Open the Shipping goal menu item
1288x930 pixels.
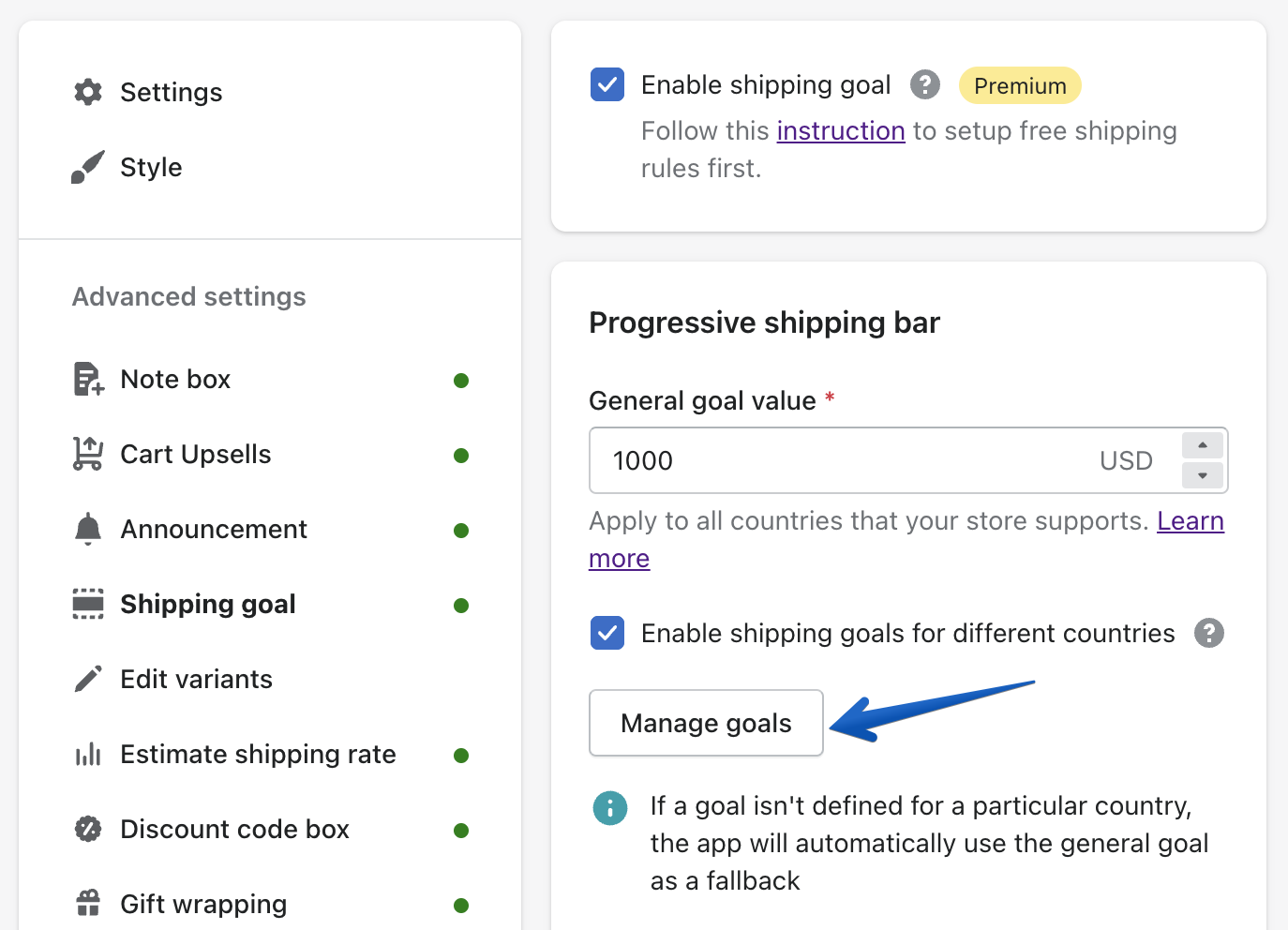click(208, 605)
